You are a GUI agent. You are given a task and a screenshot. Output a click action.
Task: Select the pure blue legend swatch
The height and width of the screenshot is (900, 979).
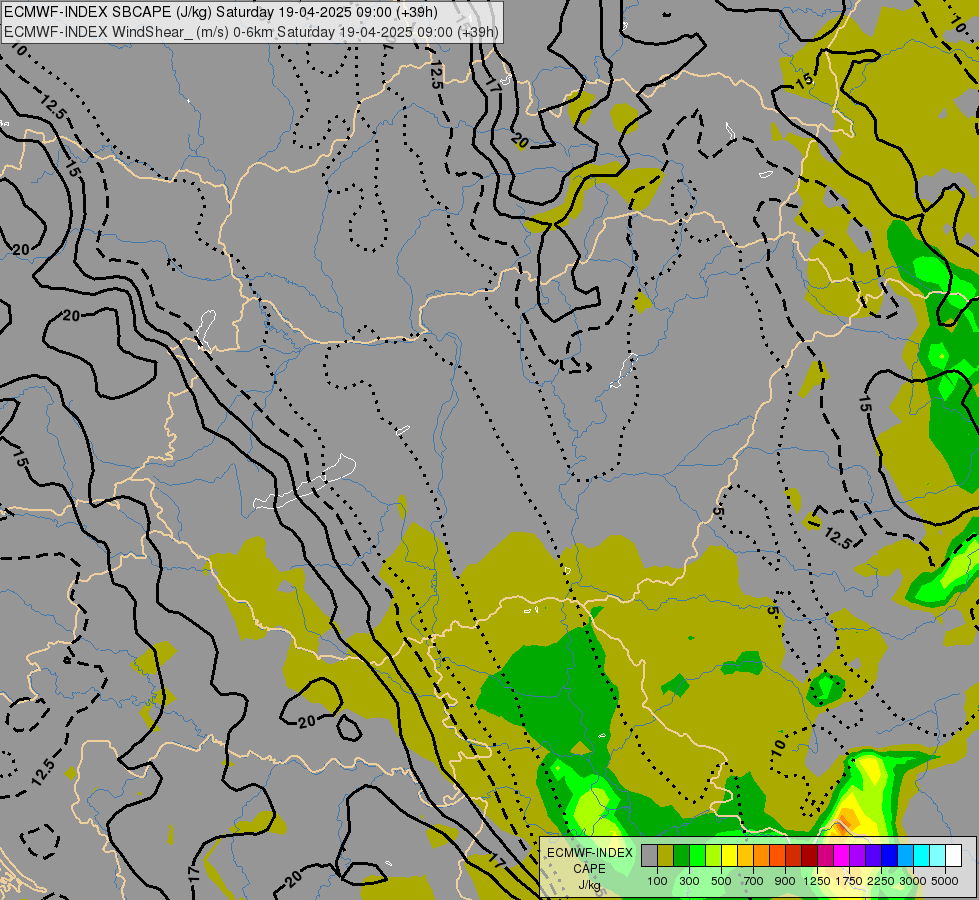pyautogui.click(x=890, y=855)
